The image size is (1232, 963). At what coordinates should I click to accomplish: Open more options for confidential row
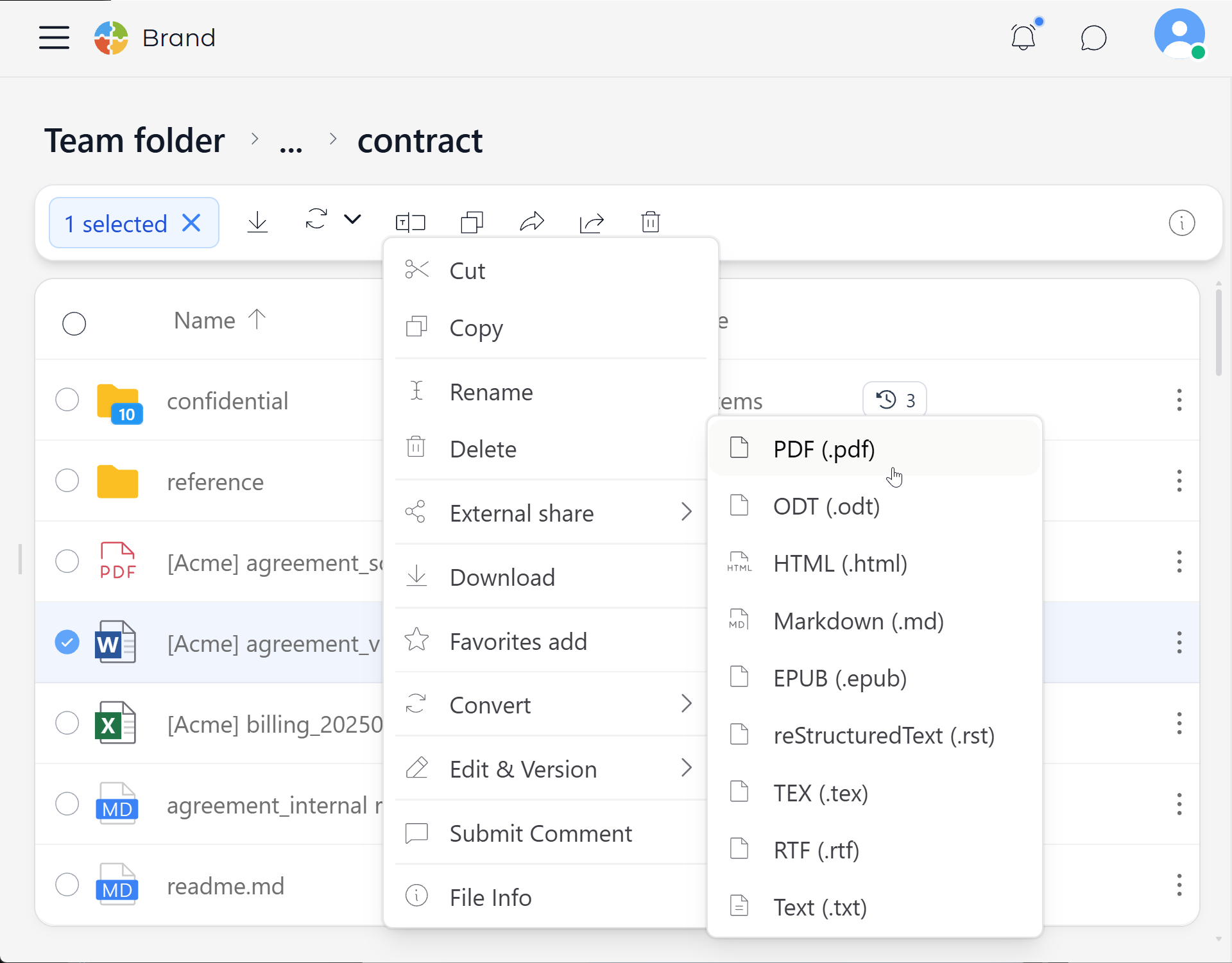1179,400
